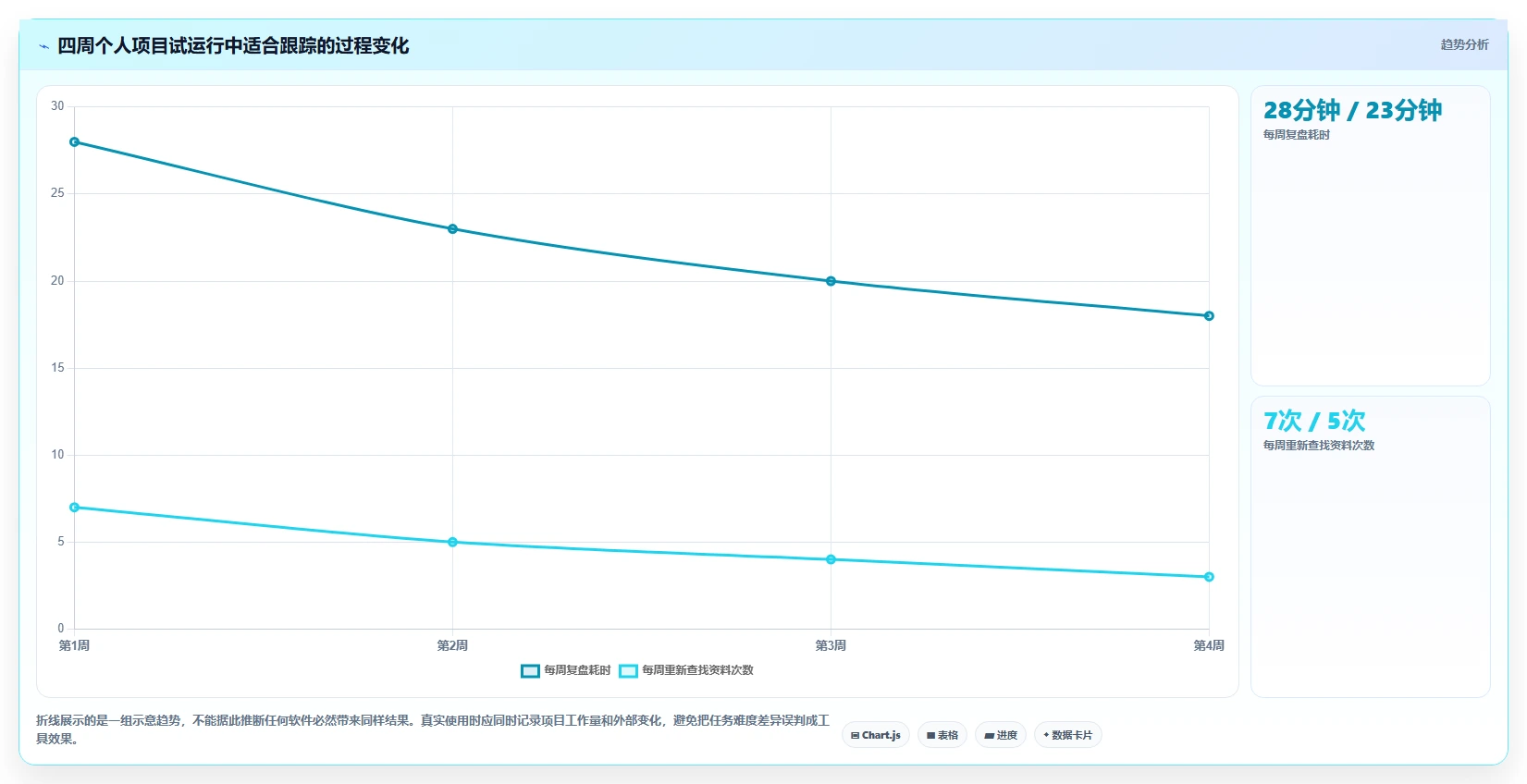1527x784 pixels.
Task: Click the trend icon beside the panel title
Action: [43, 46]
